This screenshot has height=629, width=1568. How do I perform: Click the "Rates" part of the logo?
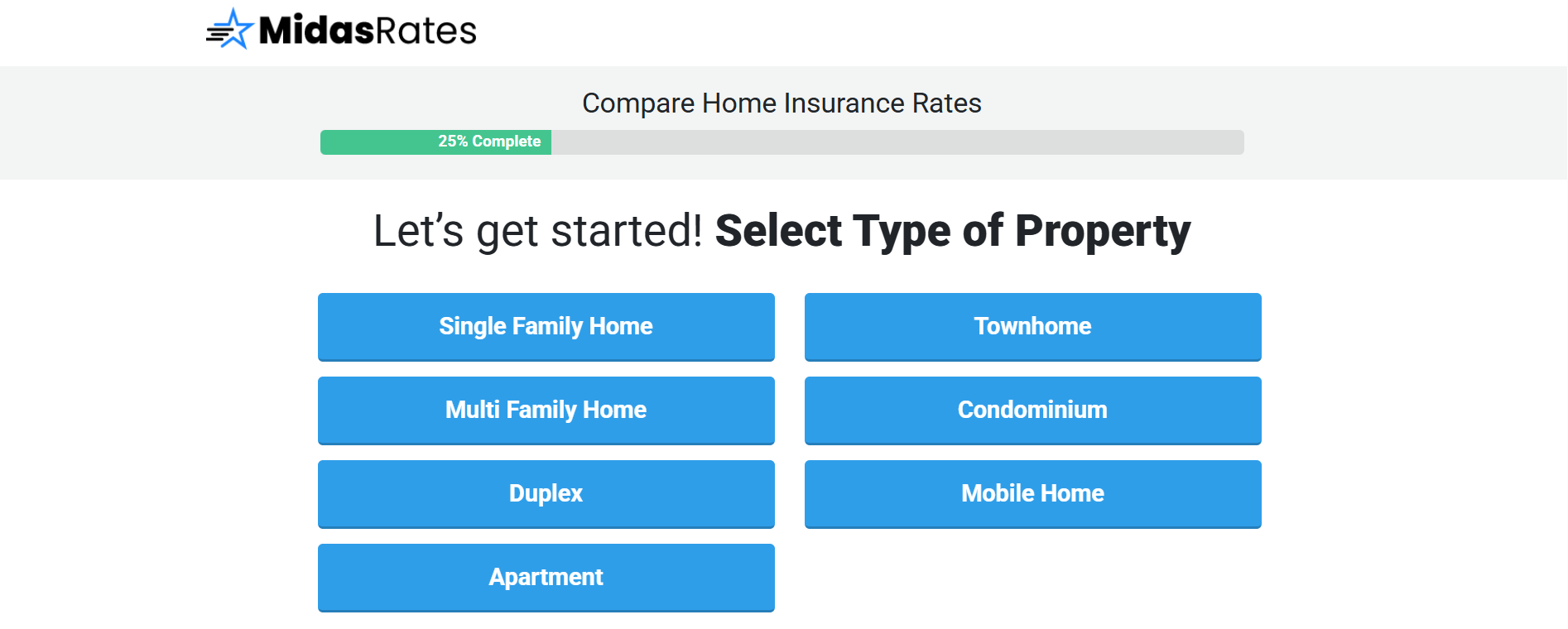[426, 31]
